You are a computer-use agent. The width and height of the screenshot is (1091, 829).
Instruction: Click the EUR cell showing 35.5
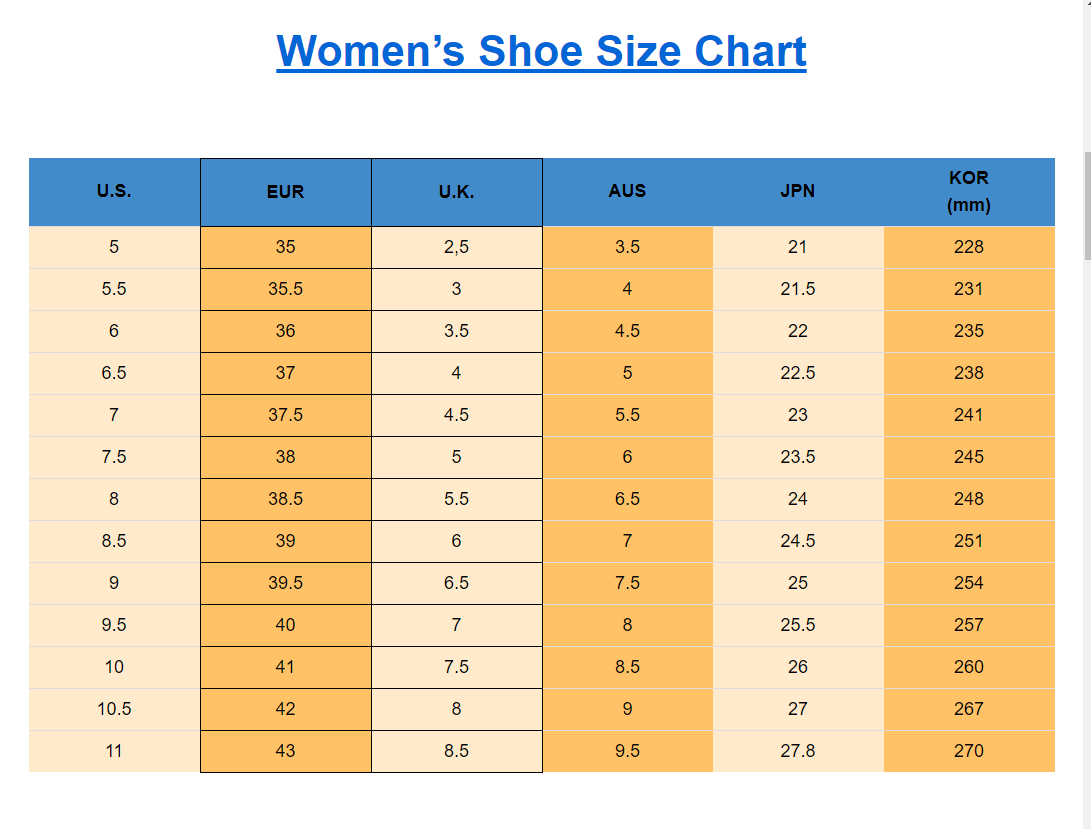tap(285, 289)
